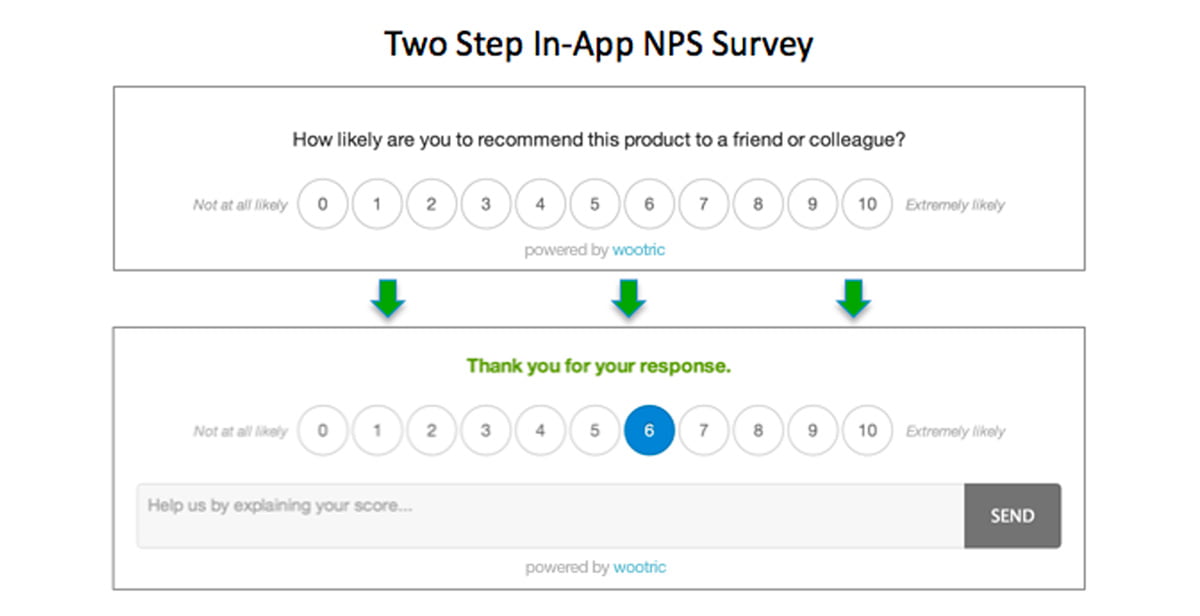Click the middle green down arrow
This screenshot has height=616, width=1200.
point(628,298)
